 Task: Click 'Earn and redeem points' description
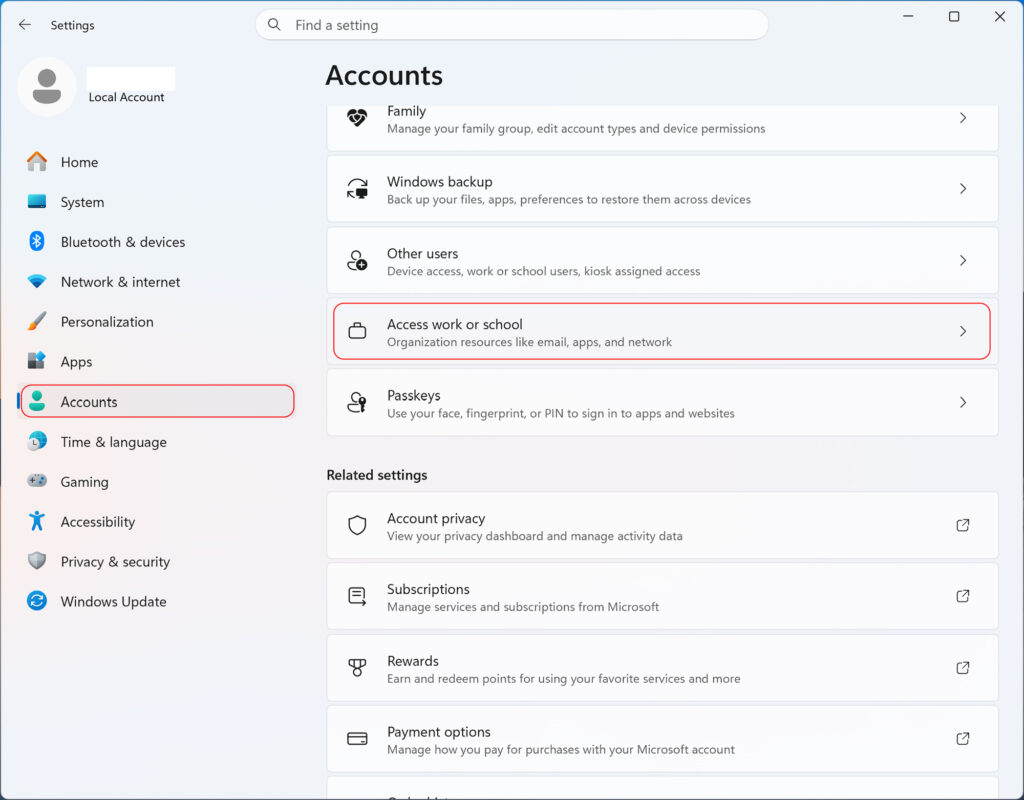[x=564, y=679]
